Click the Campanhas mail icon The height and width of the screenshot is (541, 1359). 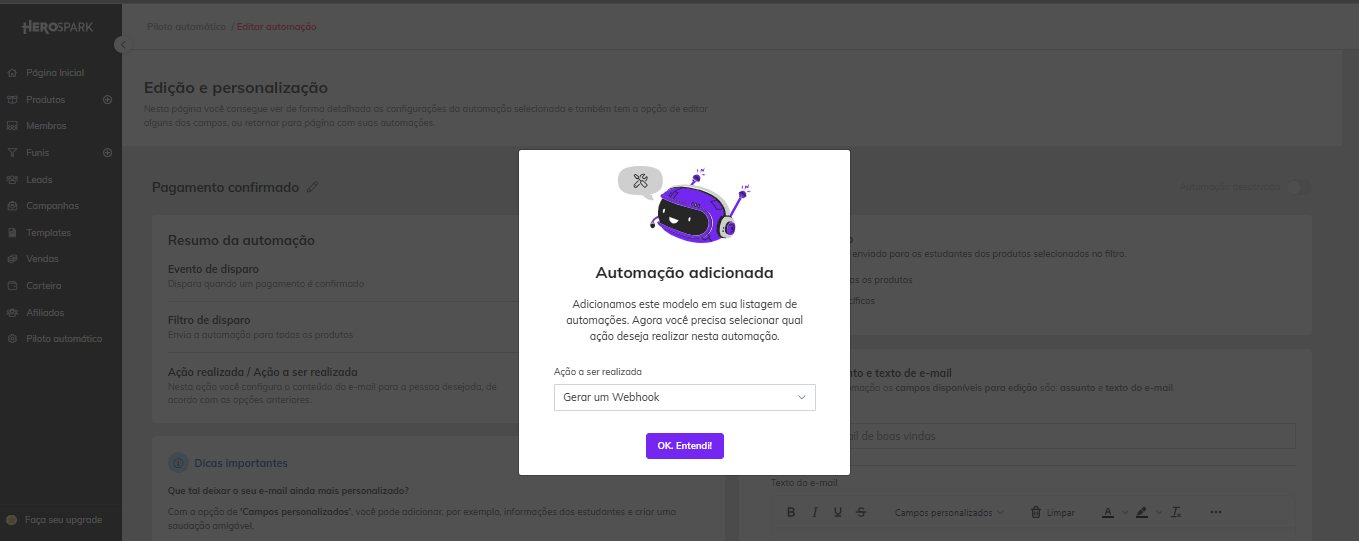point(12,206)
